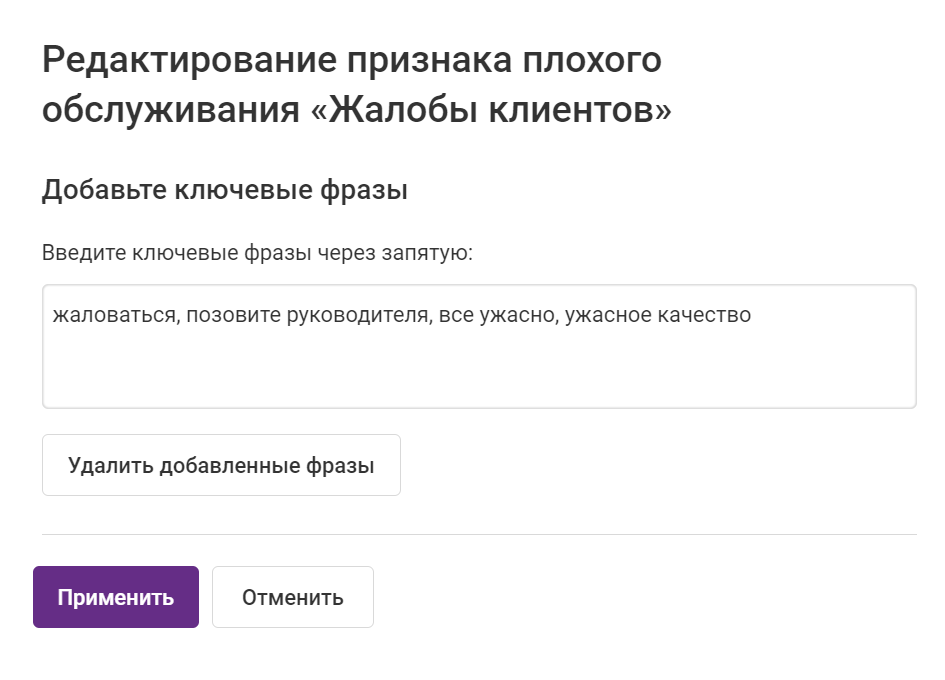
Task: Place cursor at «ужасное качество» phrase
Action: click(657, 316)
